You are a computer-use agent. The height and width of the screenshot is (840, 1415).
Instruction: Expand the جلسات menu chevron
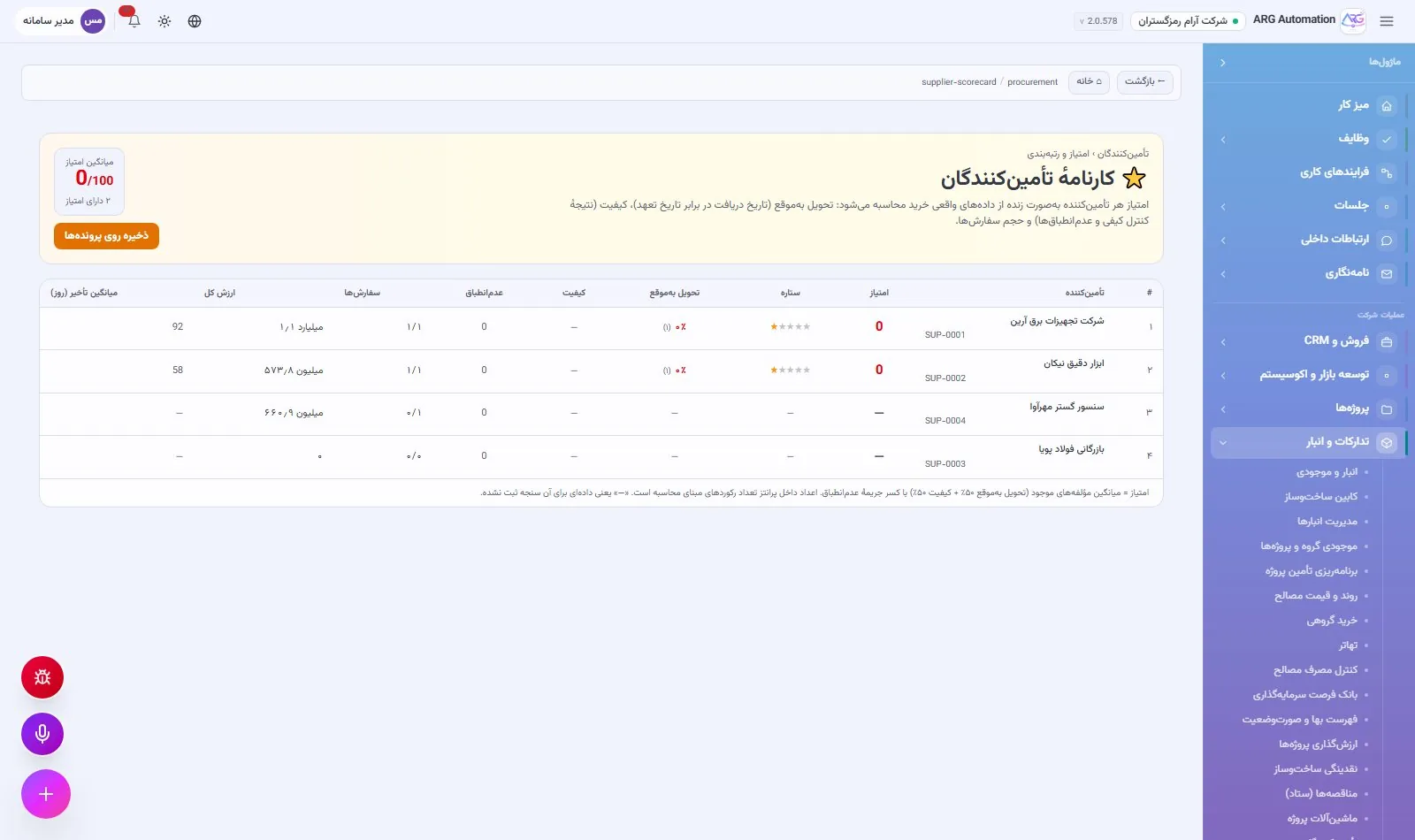[x=1223, y=206]
